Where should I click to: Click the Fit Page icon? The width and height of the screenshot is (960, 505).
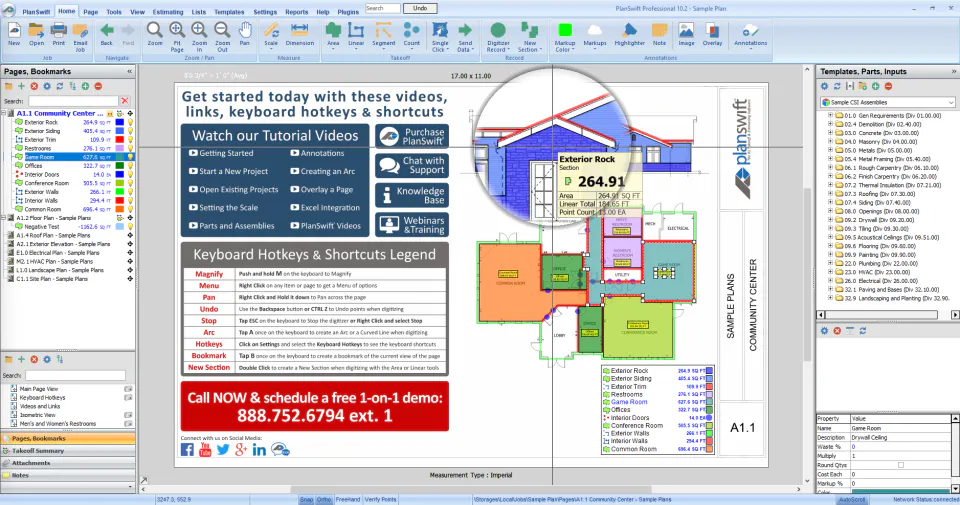click(x=176, y=37)
